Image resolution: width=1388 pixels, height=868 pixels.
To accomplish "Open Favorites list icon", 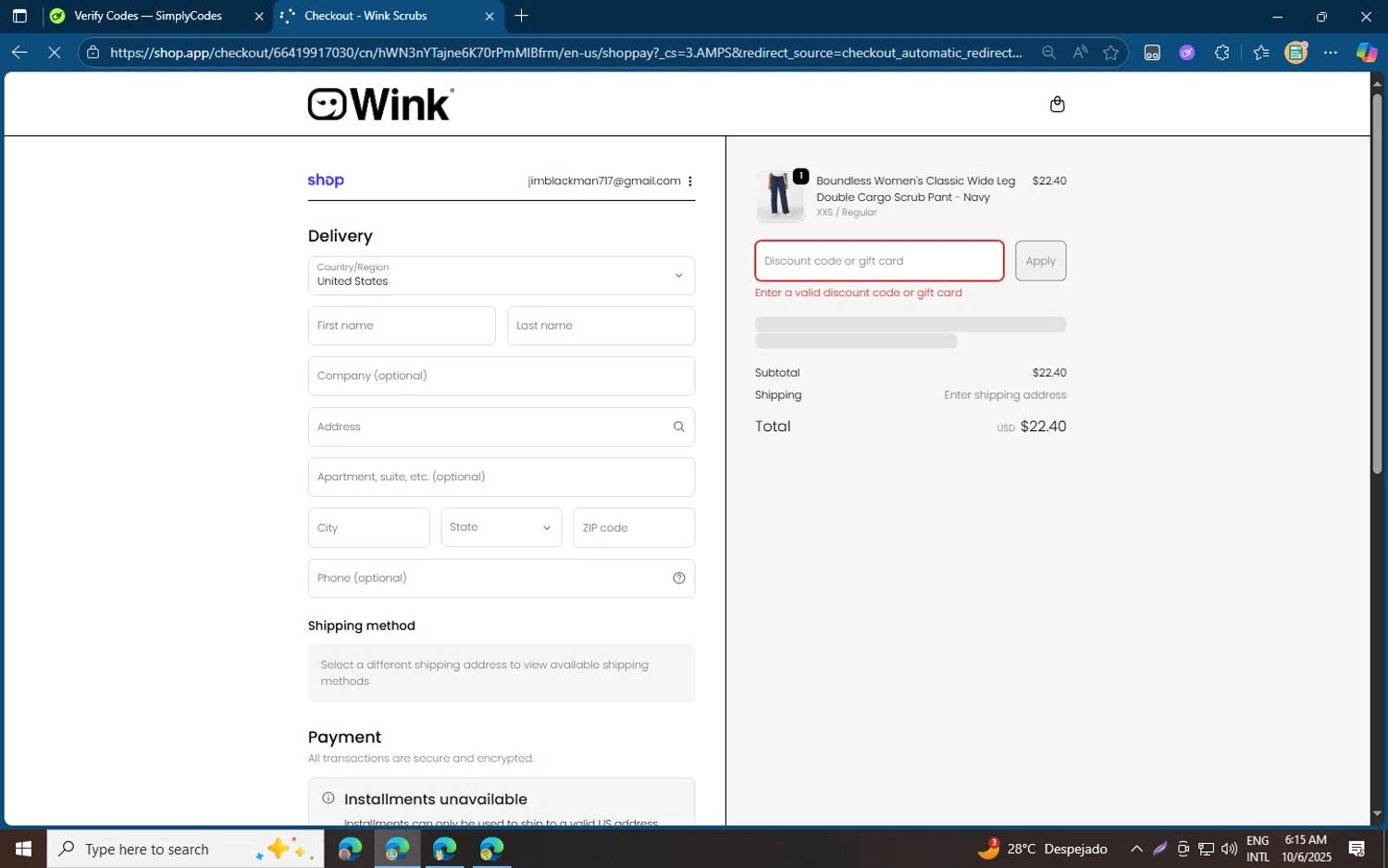I will [x=1260, y=53].
